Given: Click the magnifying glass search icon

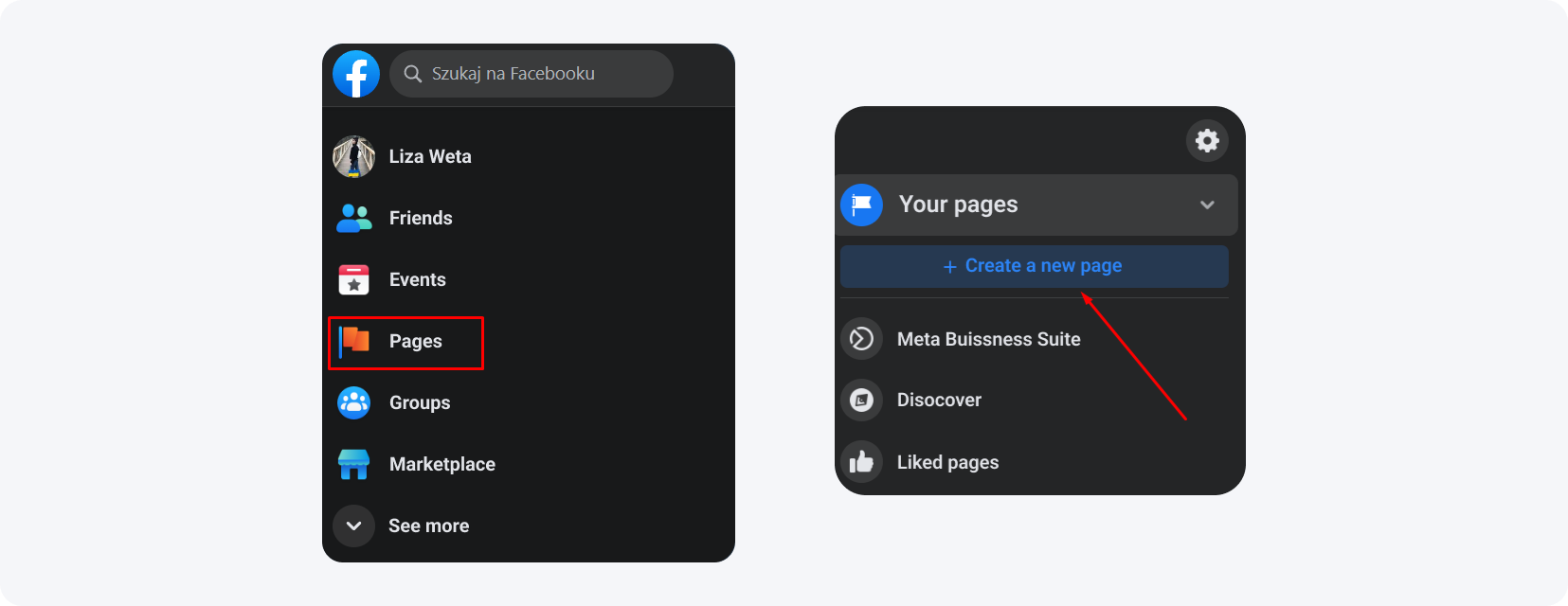Looking at the screenshot, I should point(413,74).
